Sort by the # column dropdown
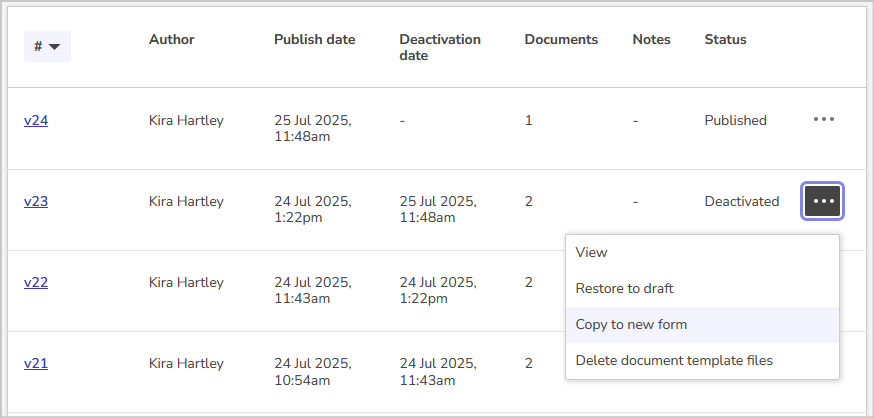The image size is (874, 418). [x=47, y=46]
